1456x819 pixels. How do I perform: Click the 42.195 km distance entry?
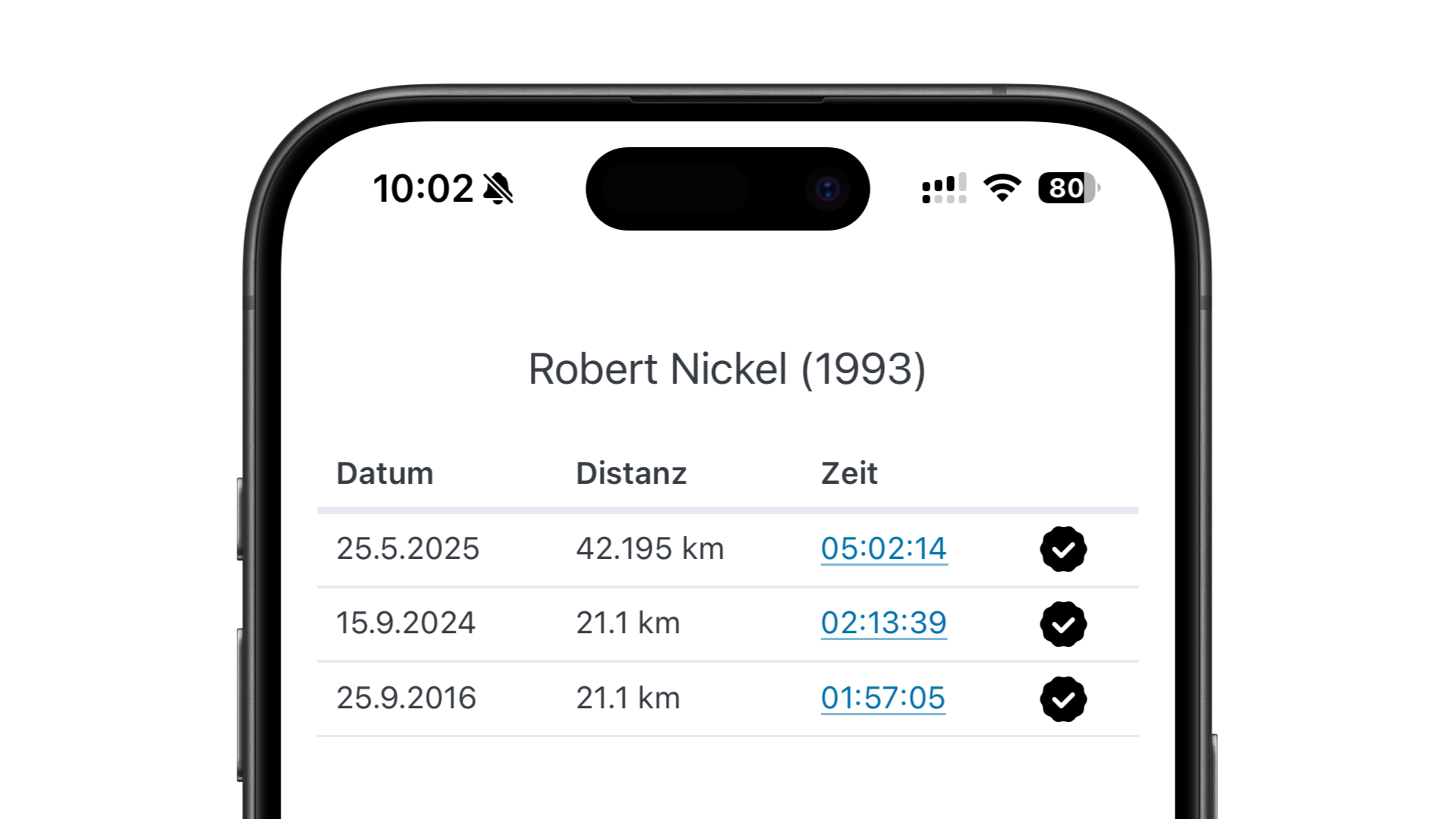650,548
